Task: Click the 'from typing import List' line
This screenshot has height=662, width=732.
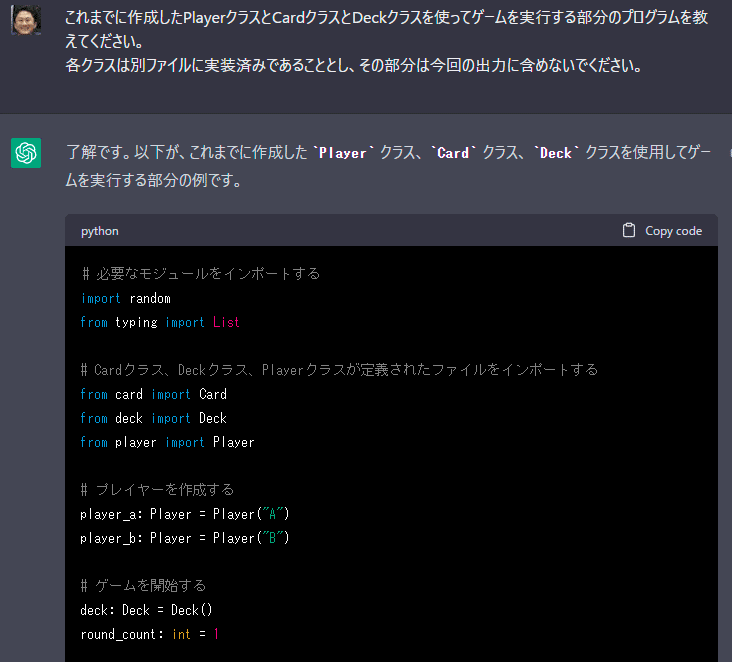Action: coord(160,322)
